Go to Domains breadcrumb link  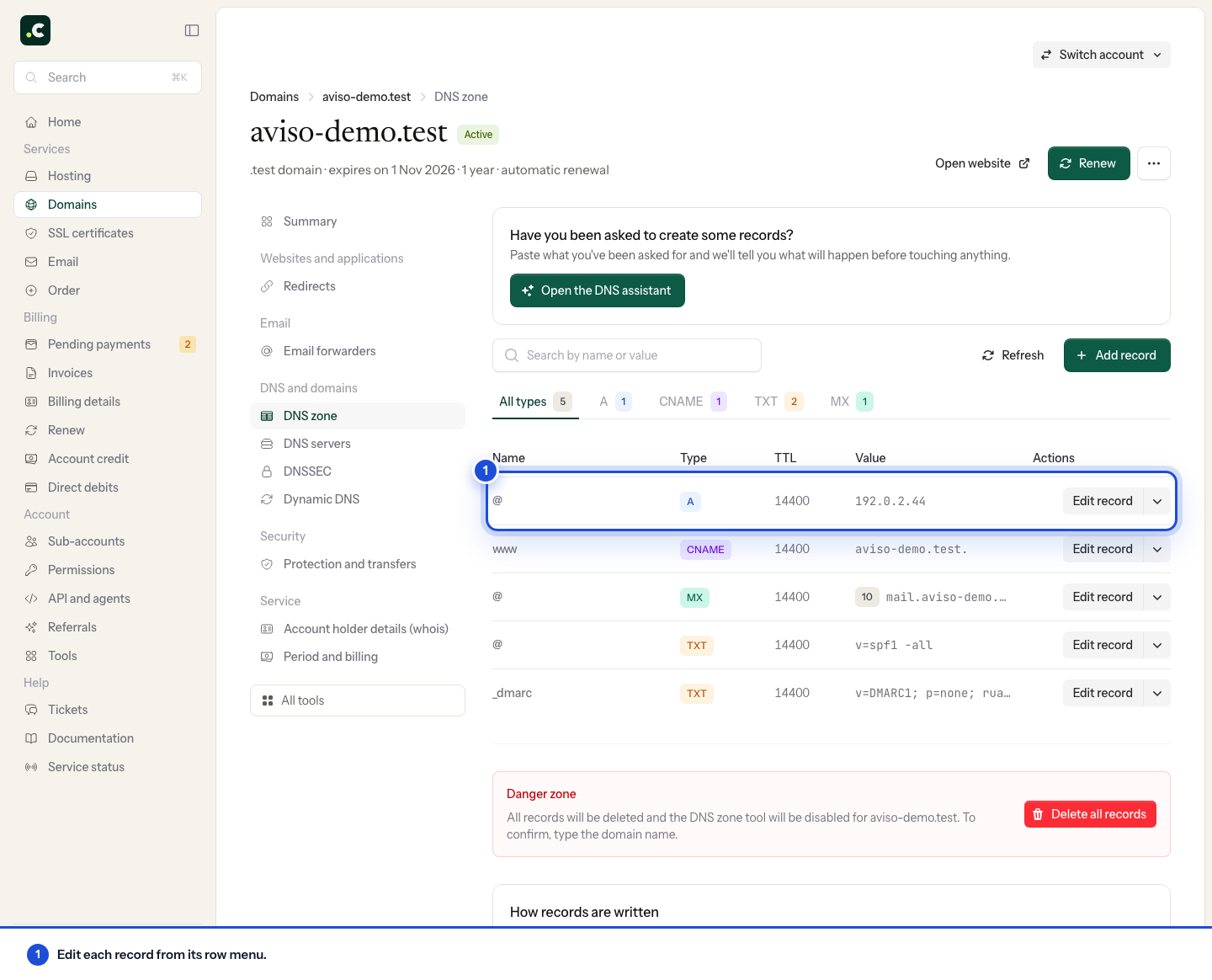(x=274, y=97)
